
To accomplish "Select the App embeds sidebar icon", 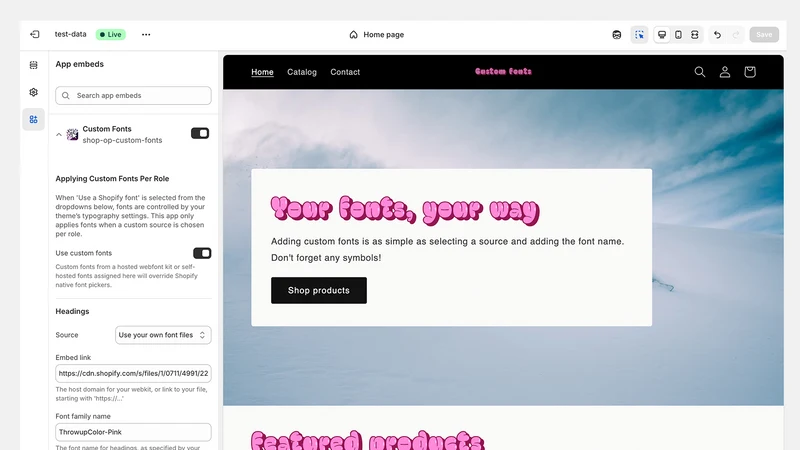I will (x=34, y=119).
